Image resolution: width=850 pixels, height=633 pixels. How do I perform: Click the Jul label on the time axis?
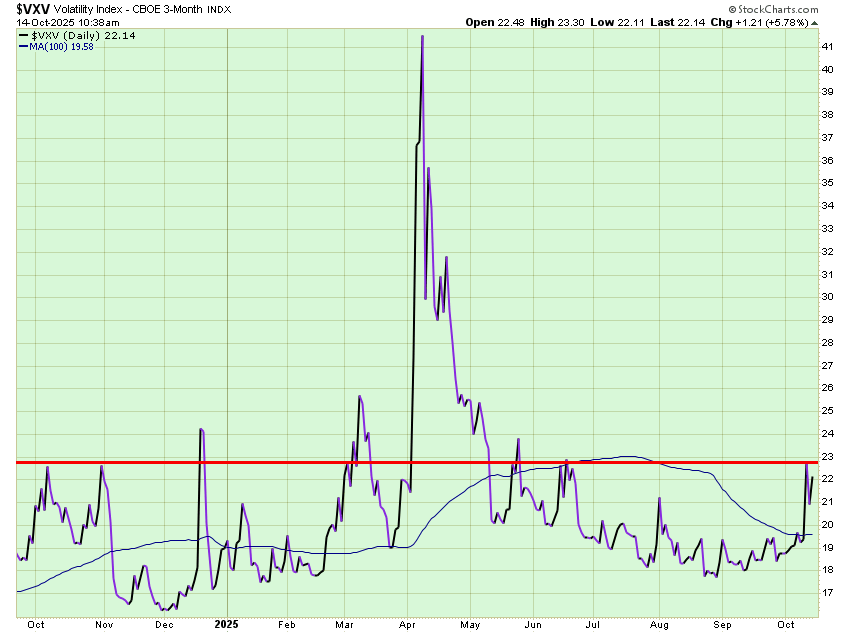tap(593, 625)
